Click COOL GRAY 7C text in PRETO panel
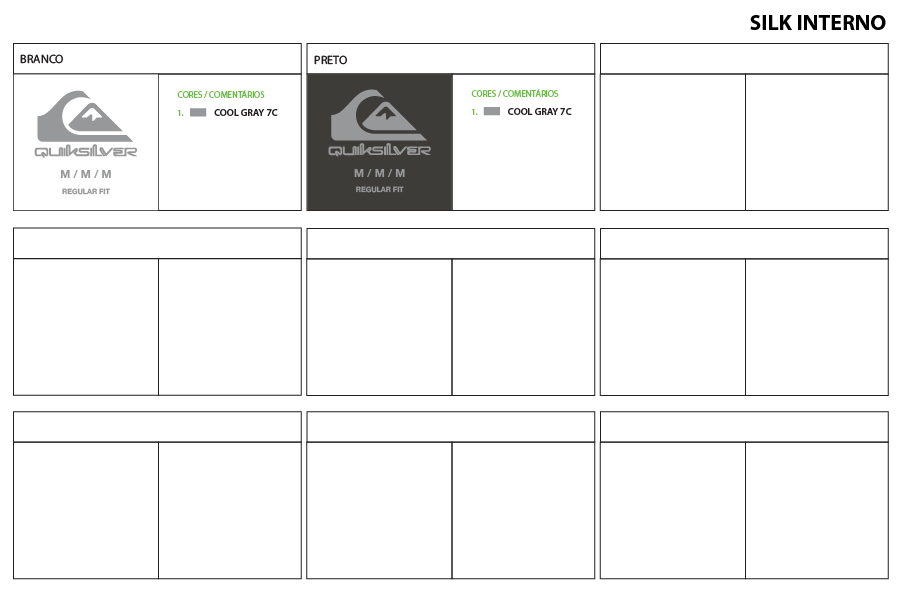 coord(540,111)
